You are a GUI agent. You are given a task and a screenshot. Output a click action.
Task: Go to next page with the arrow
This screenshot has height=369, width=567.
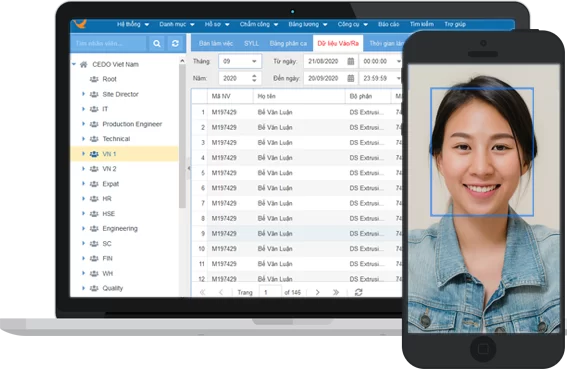tap(317, 292)
